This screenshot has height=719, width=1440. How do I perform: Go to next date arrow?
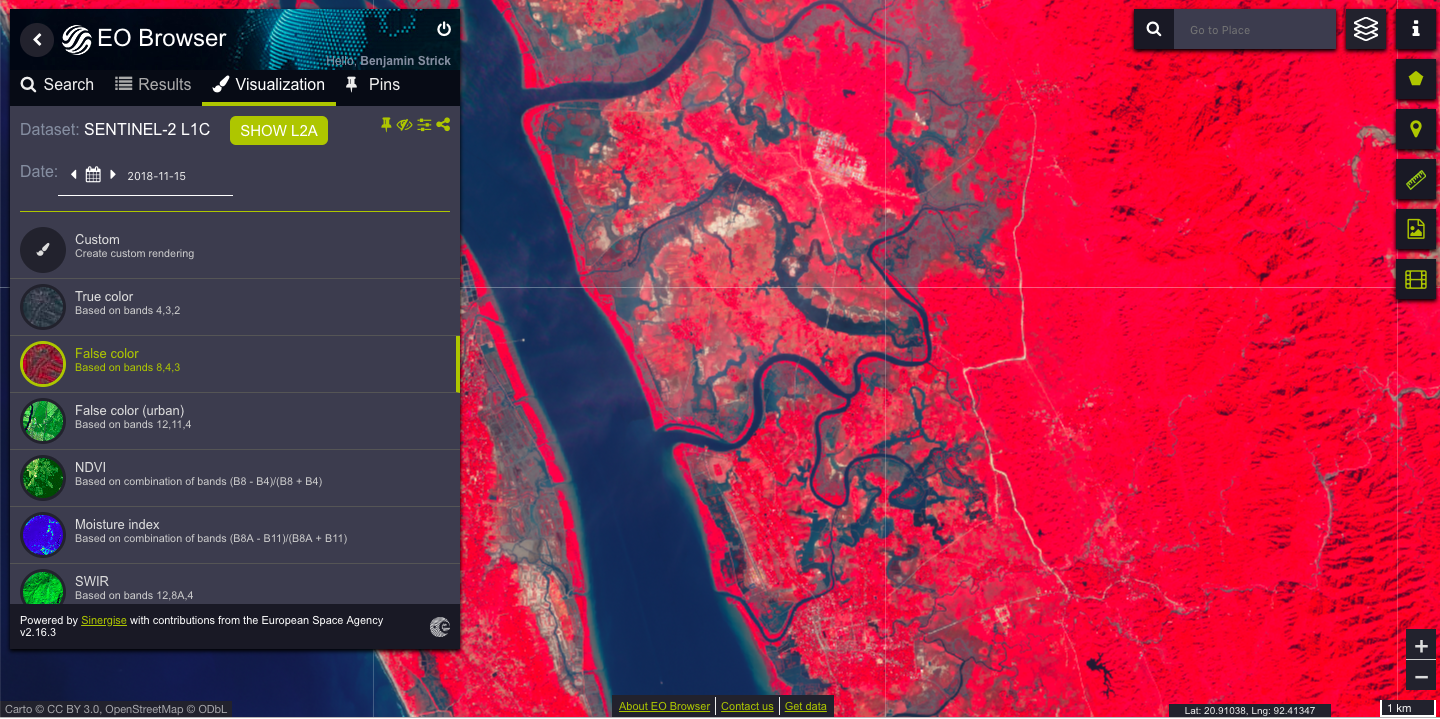(x=113, y=175)
